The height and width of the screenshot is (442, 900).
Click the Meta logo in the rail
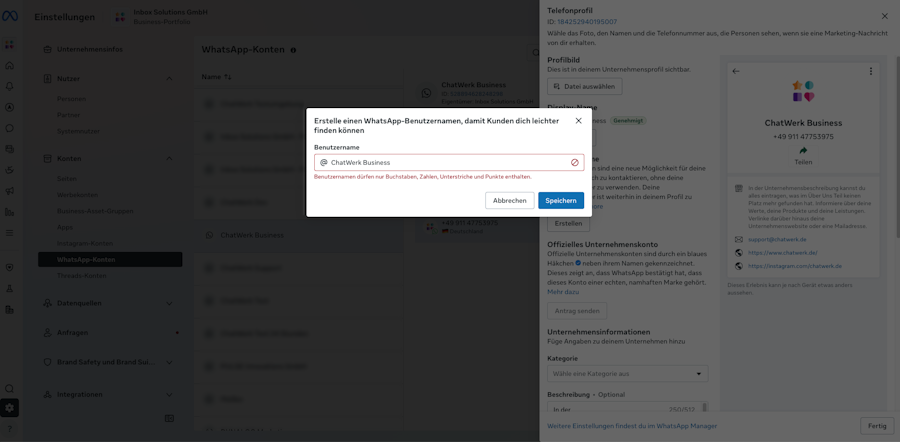10,17
